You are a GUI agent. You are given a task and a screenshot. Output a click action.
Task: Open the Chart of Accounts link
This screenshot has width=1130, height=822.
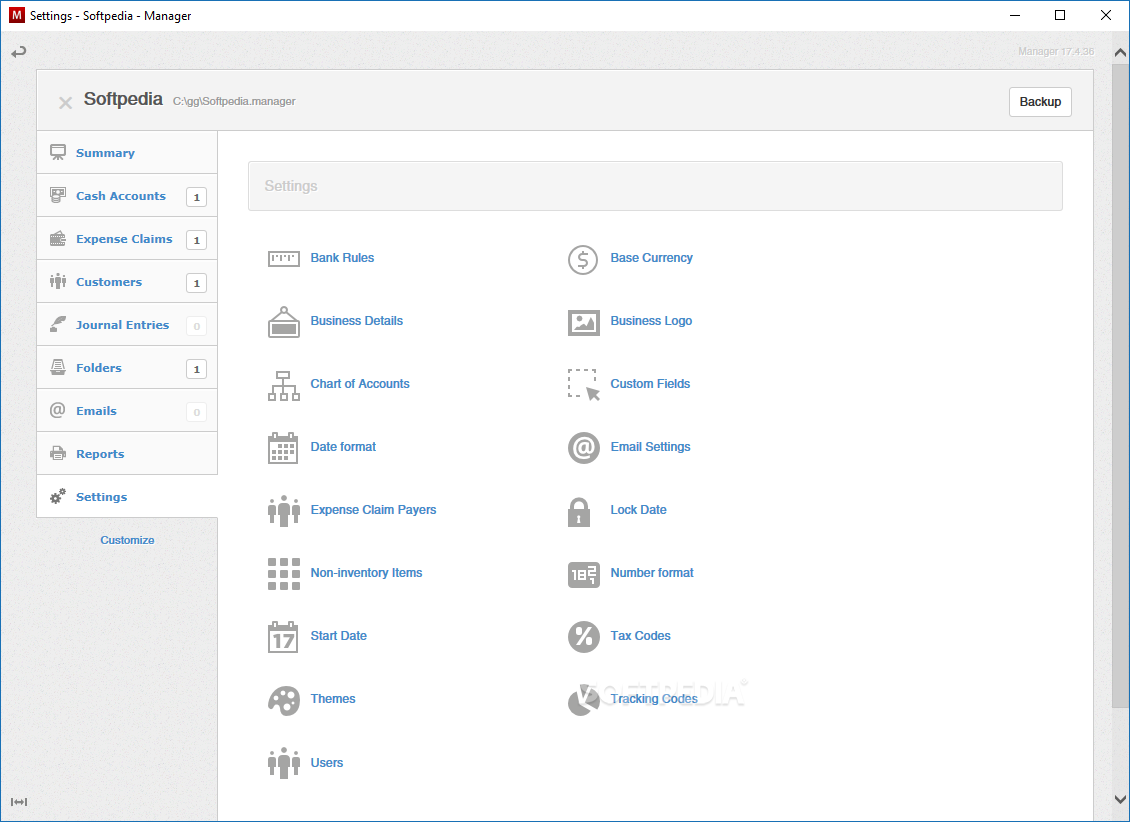360,384
